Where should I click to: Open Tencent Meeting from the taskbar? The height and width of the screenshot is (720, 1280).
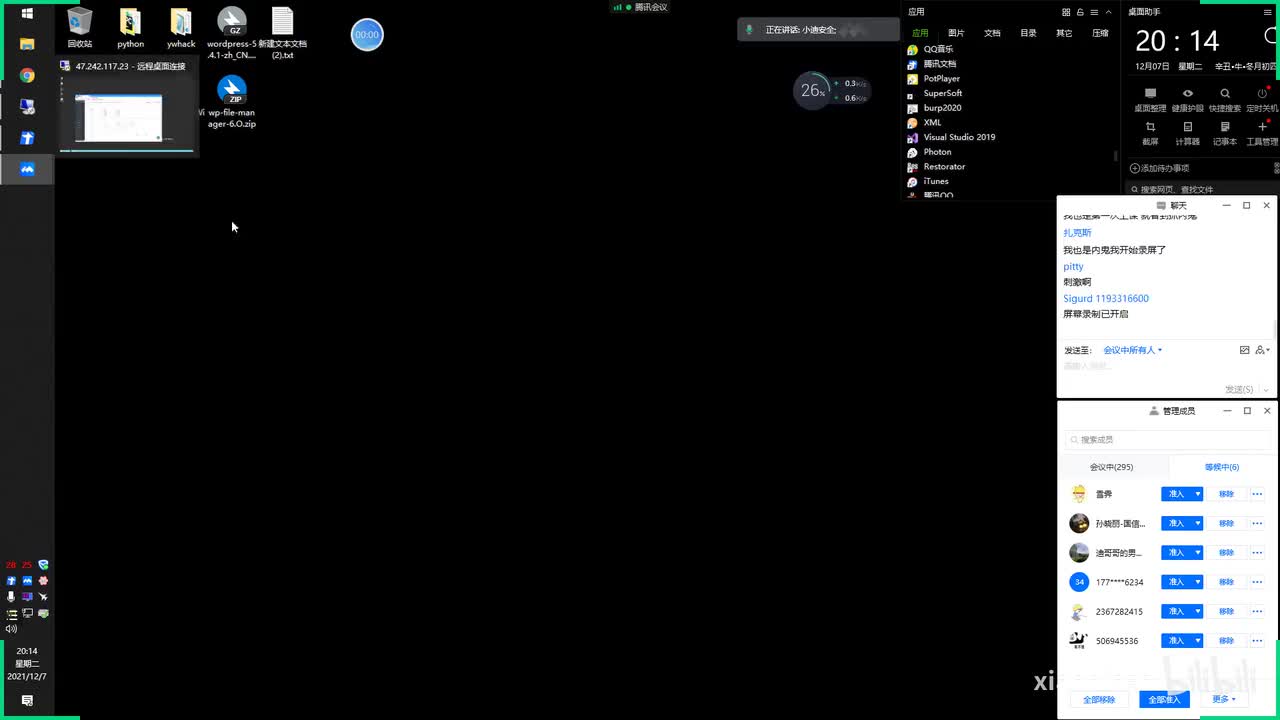pyautogui.click(x=27, y=169)
